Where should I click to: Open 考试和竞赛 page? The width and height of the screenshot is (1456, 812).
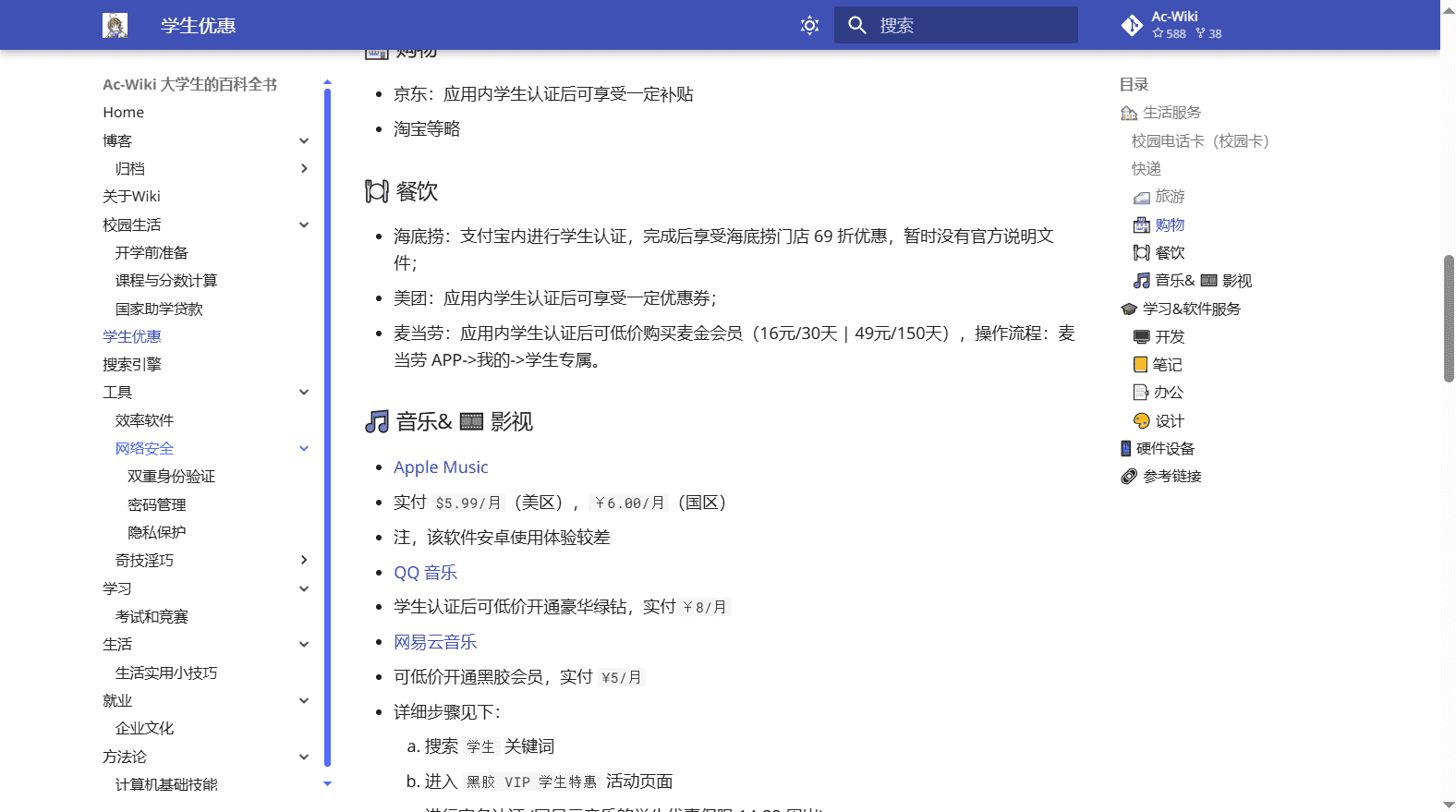click(x=152, y=617)
